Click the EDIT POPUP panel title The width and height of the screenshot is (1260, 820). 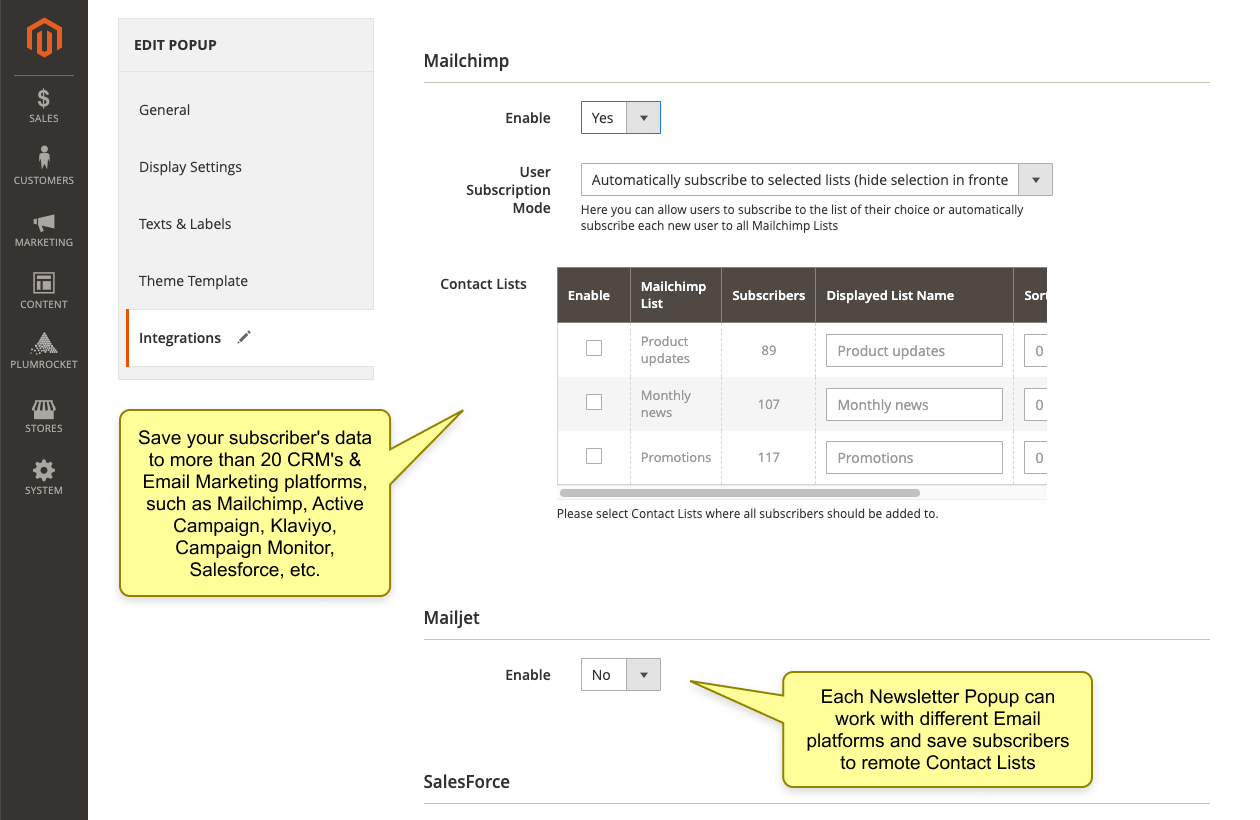point(175,45)
